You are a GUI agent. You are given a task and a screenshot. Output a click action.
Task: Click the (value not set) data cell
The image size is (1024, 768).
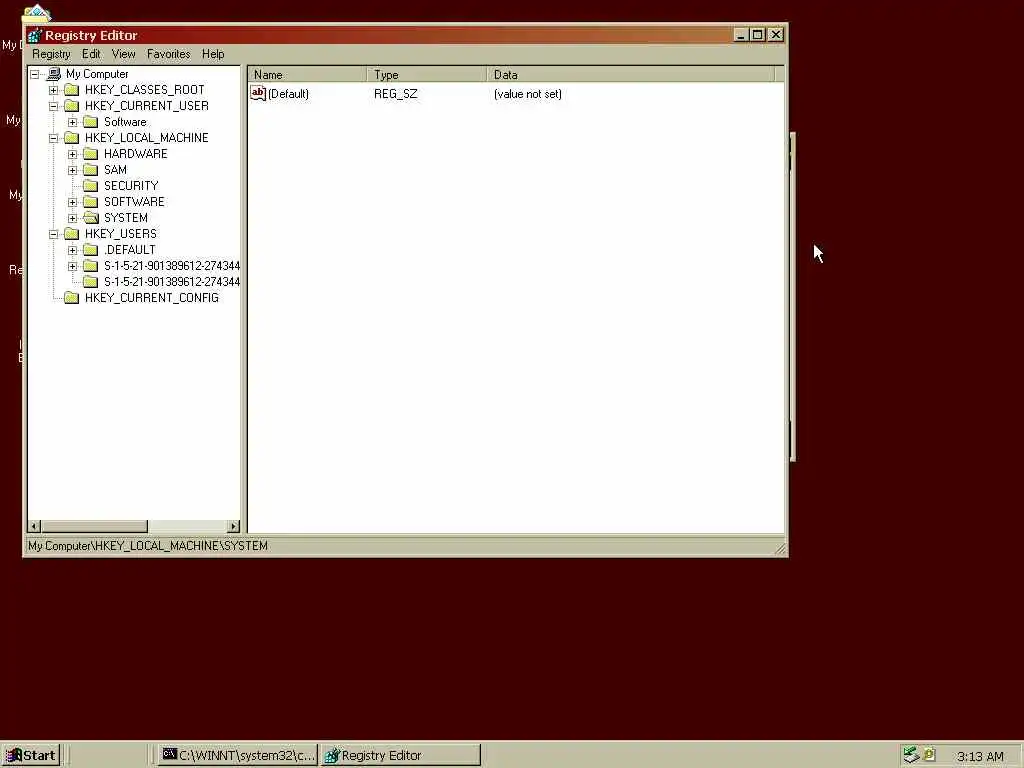[528, 94]
